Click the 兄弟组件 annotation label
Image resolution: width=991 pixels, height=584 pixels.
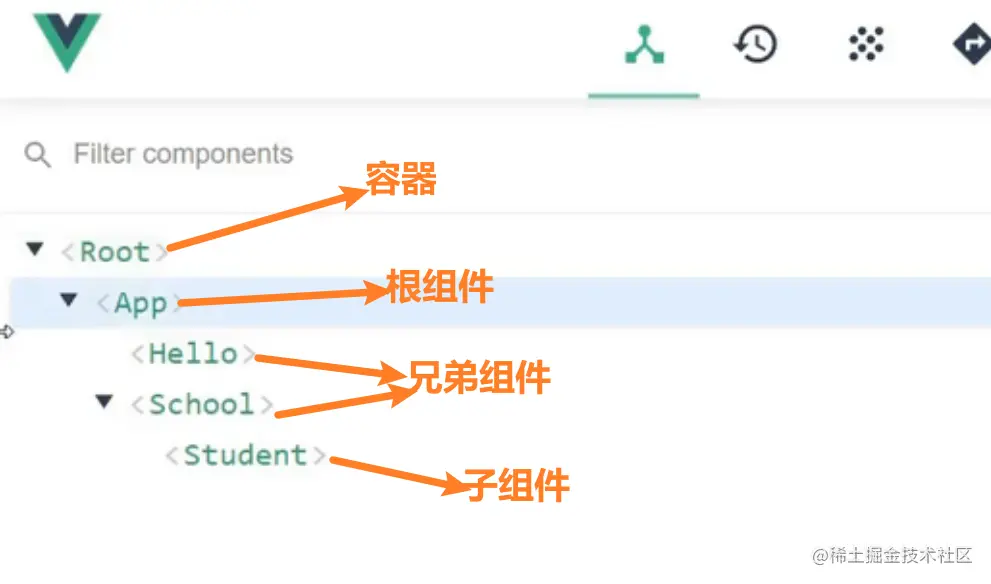[479, 377]
